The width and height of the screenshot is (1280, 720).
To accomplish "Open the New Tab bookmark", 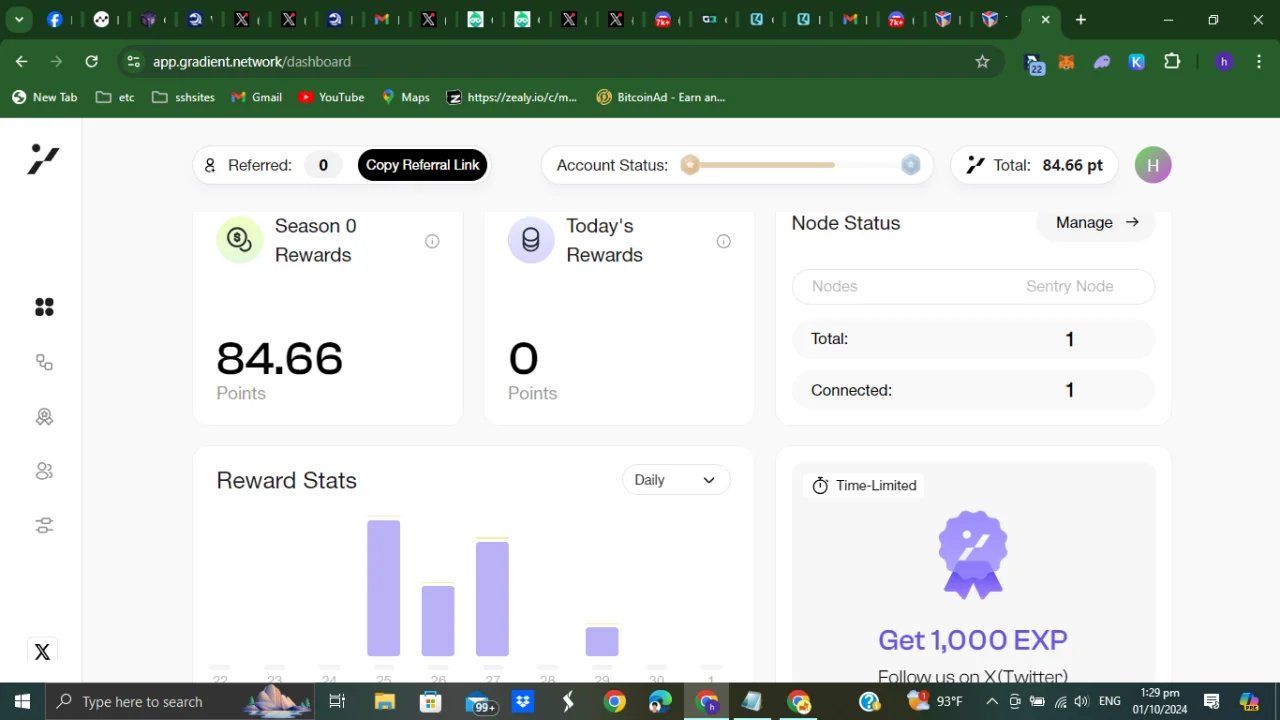I will (x=44, y=97).
